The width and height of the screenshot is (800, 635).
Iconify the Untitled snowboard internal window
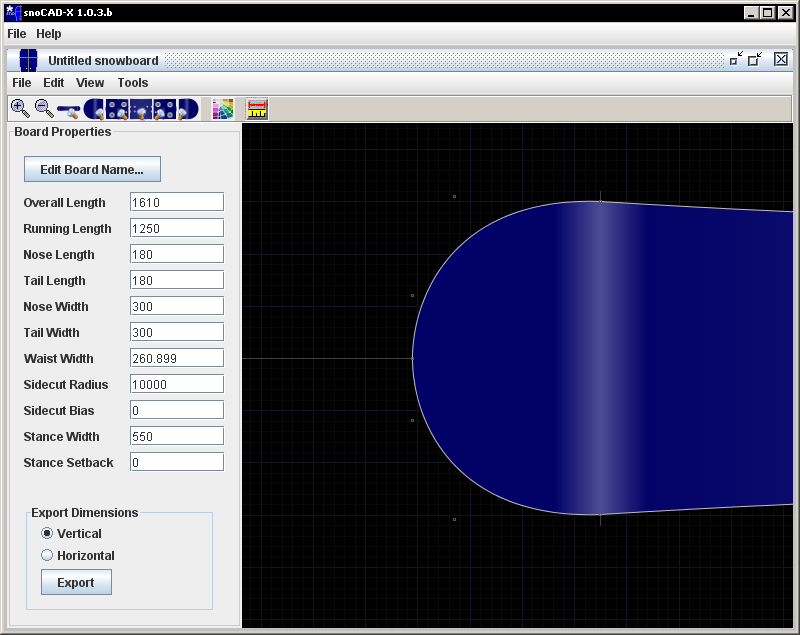(x=736, y=60)
